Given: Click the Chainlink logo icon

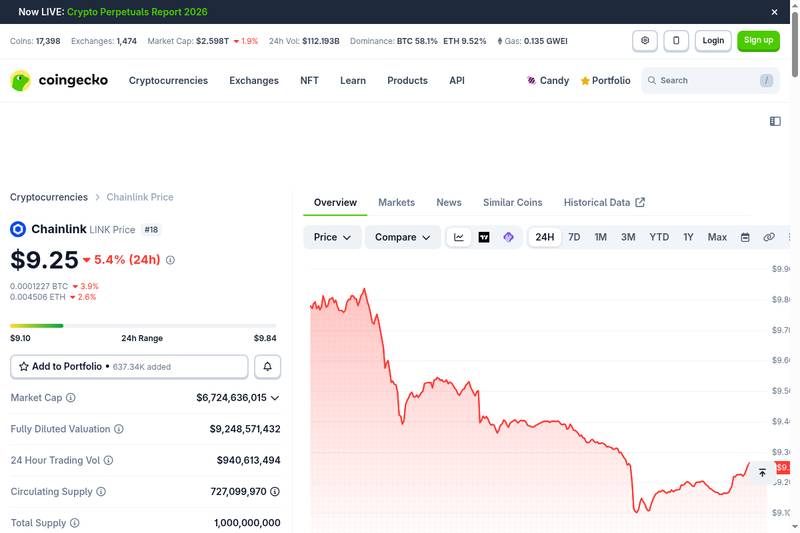Looking at the screenshot, I should 18,230.
